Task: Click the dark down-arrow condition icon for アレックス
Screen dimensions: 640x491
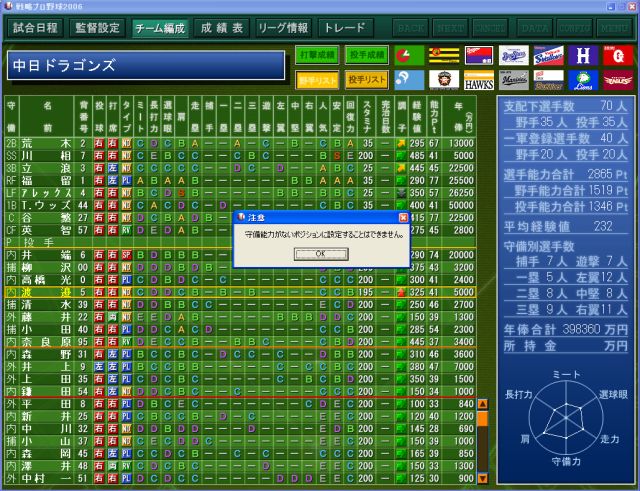Action: pyautogui.click(x=401, y=193)
